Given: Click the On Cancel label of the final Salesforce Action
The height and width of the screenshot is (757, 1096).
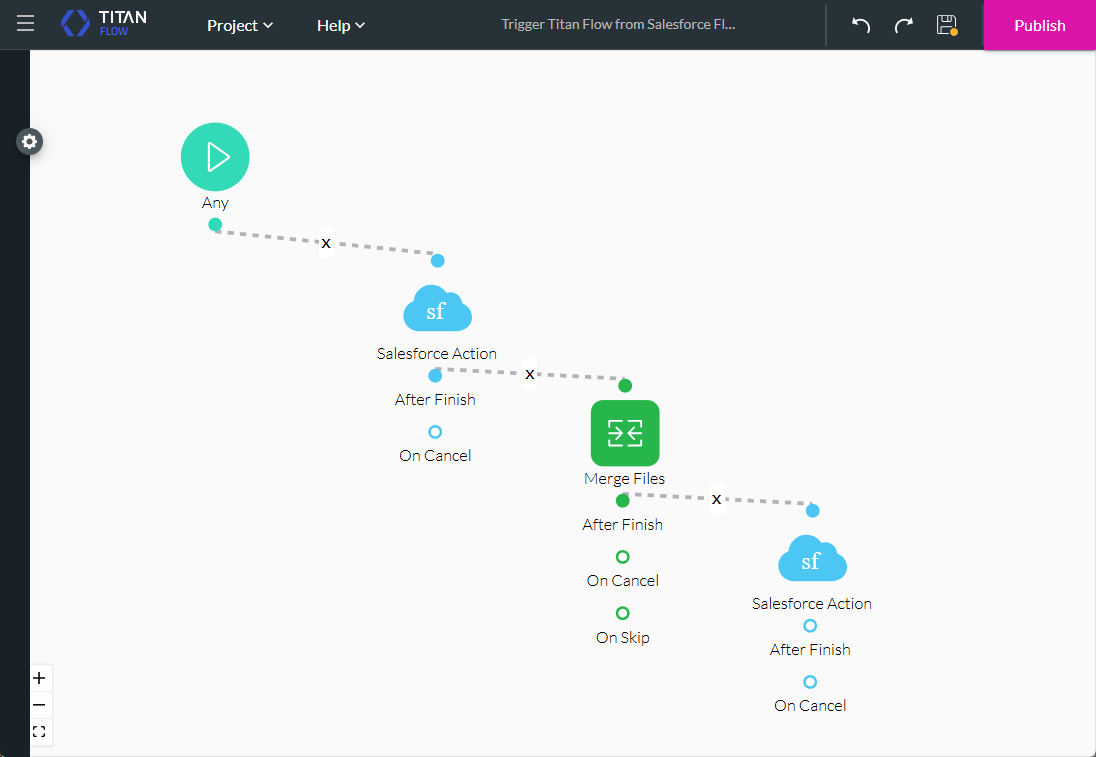Looking at the screenshot, I should pyautogui.click(x=810, y=706).
